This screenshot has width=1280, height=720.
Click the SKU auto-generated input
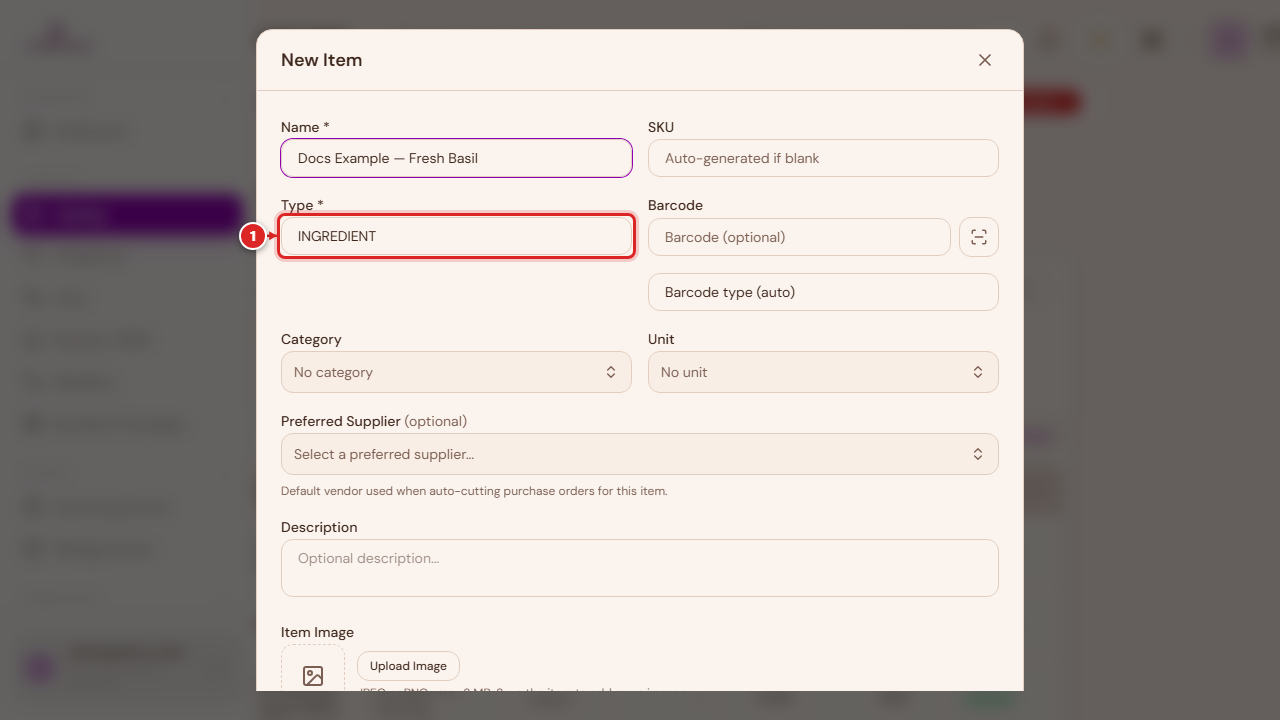click(x=823, y=158)
